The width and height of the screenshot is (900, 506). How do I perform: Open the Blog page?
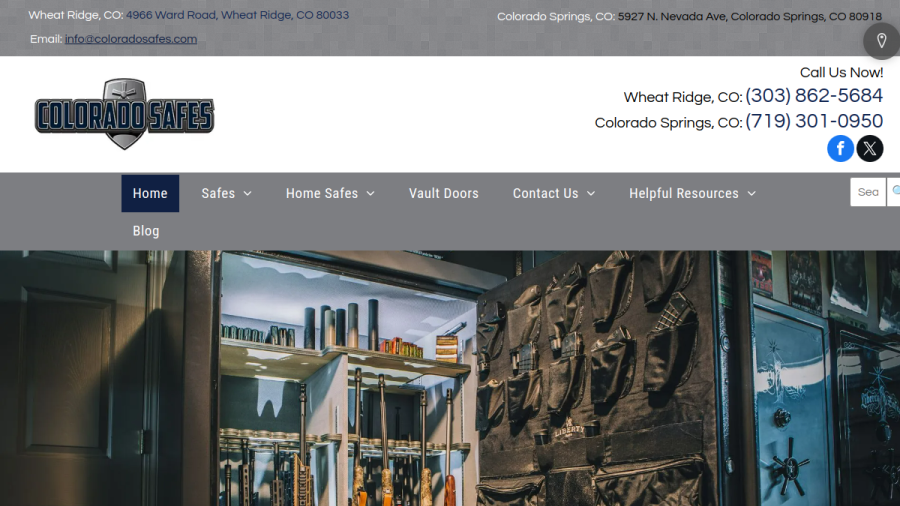tap(146, 231)
